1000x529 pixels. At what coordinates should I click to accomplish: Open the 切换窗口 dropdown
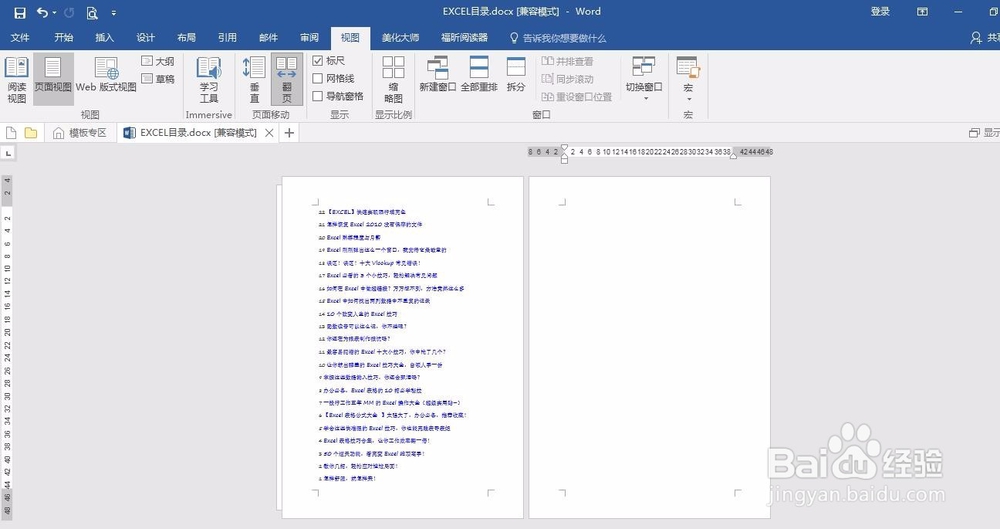pyautogui.click(x=644, y=79)
